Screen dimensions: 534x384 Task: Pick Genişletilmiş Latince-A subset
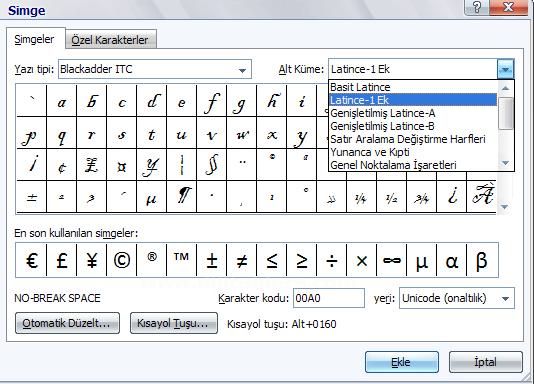click(x=413, y=113)
